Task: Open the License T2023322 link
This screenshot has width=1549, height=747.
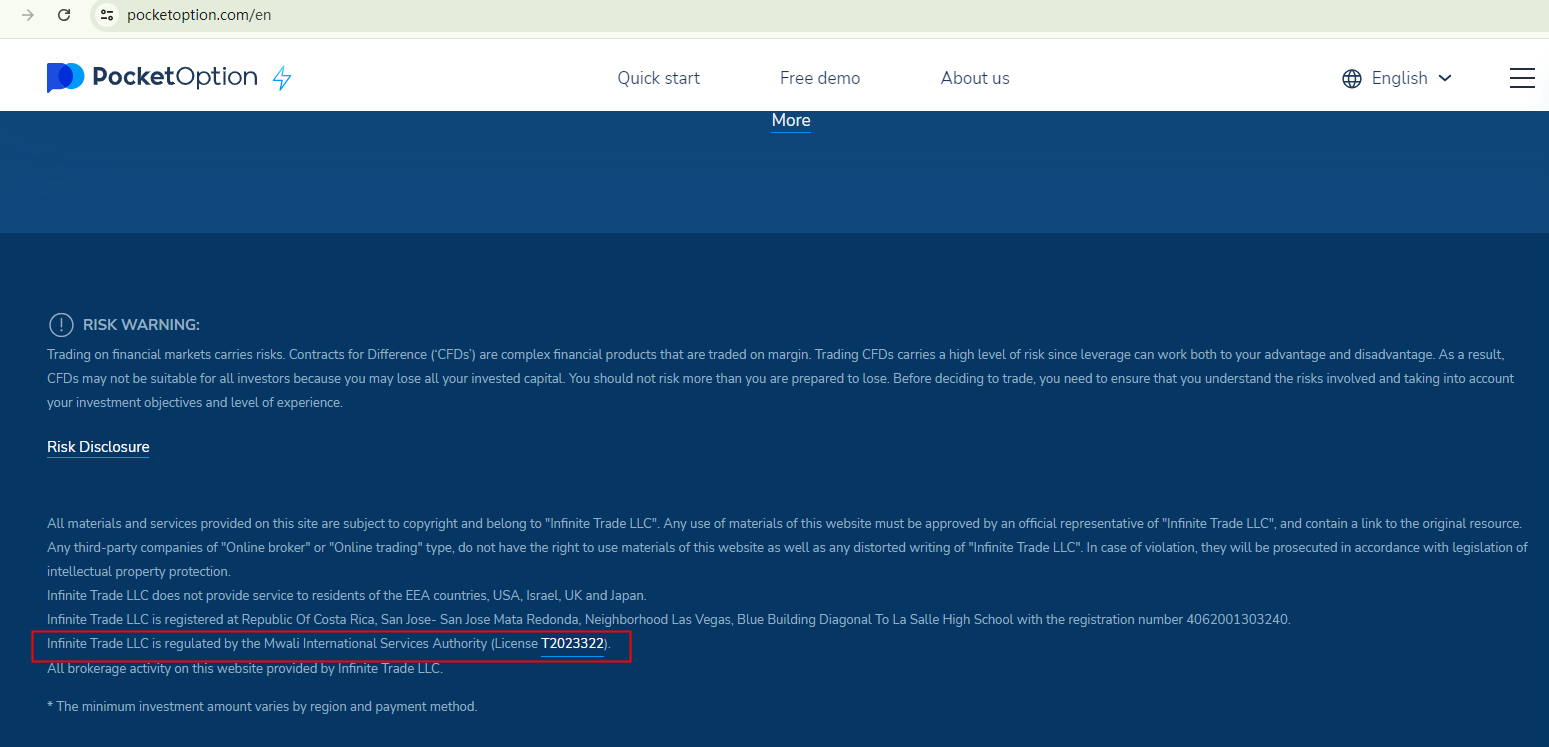Action: pyautogui.click(x=572, y=644)
